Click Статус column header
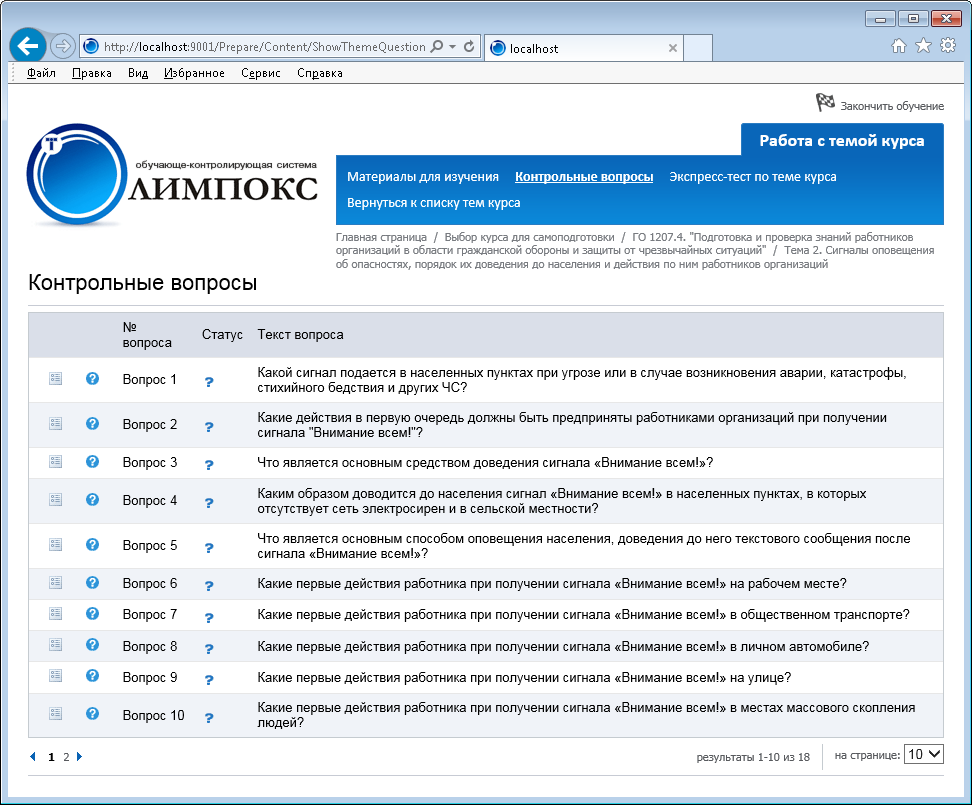972x805 pixels. coord(222,335)
